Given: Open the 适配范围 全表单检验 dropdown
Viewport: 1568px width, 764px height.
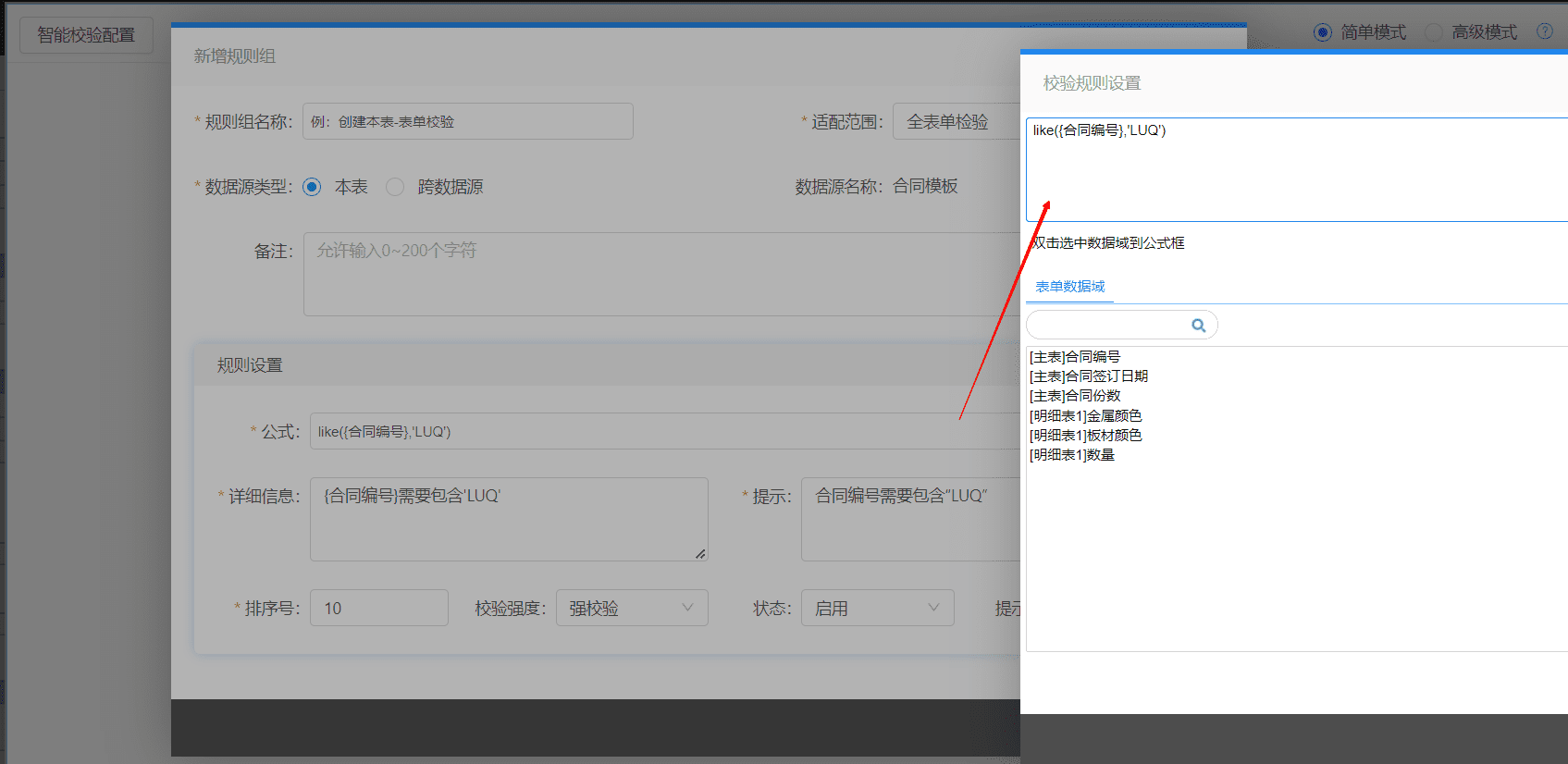Looking at the screenshot, I should [957, 121].
